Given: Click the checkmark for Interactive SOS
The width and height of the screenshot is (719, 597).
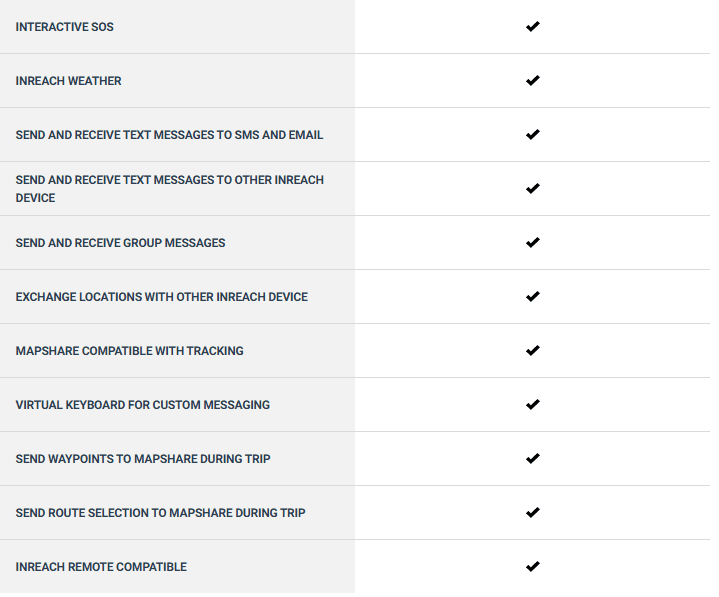Looking at the screenshot, I should (532, 27).
